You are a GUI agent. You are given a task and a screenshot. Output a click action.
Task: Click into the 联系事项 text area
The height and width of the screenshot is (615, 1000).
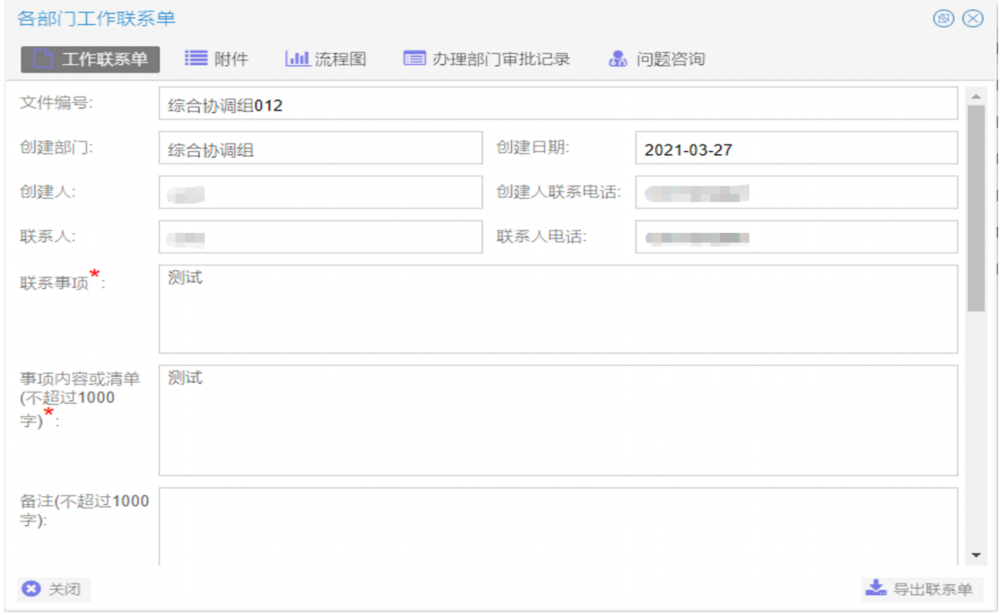coord(557,309)
